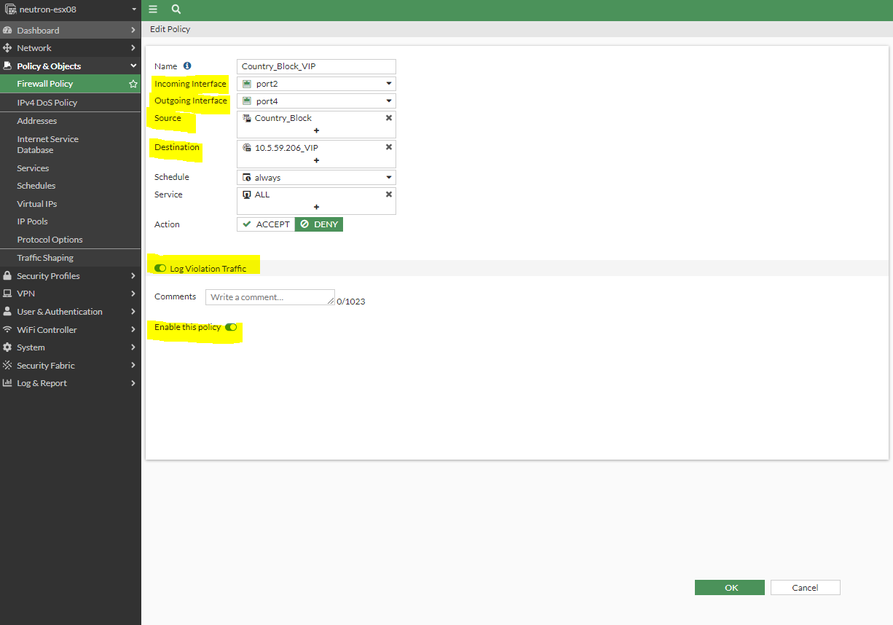This screenshot has height=625, width=893.
Task: Add a service entry with plus icon
Action: click(316, 207)
